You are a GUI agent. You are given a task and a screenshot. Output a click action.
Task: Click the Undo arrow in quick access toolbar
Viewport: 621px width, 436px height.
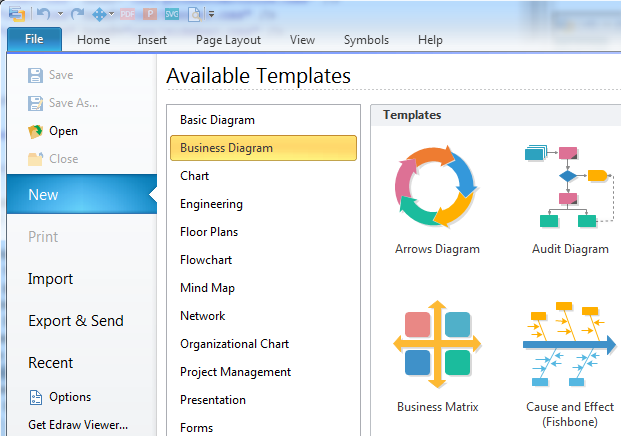tap(43, 14)
